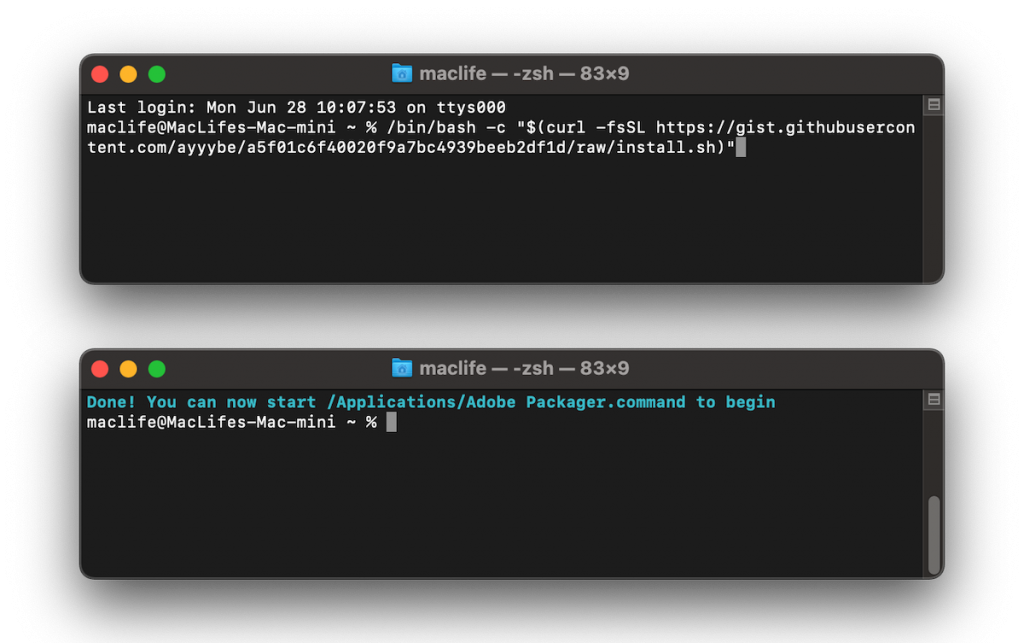Image resolution: width=1024 pixels, height=643 pixels.
Task: Click the cursor block after install.sh
Action: click(x=741, y=149)
